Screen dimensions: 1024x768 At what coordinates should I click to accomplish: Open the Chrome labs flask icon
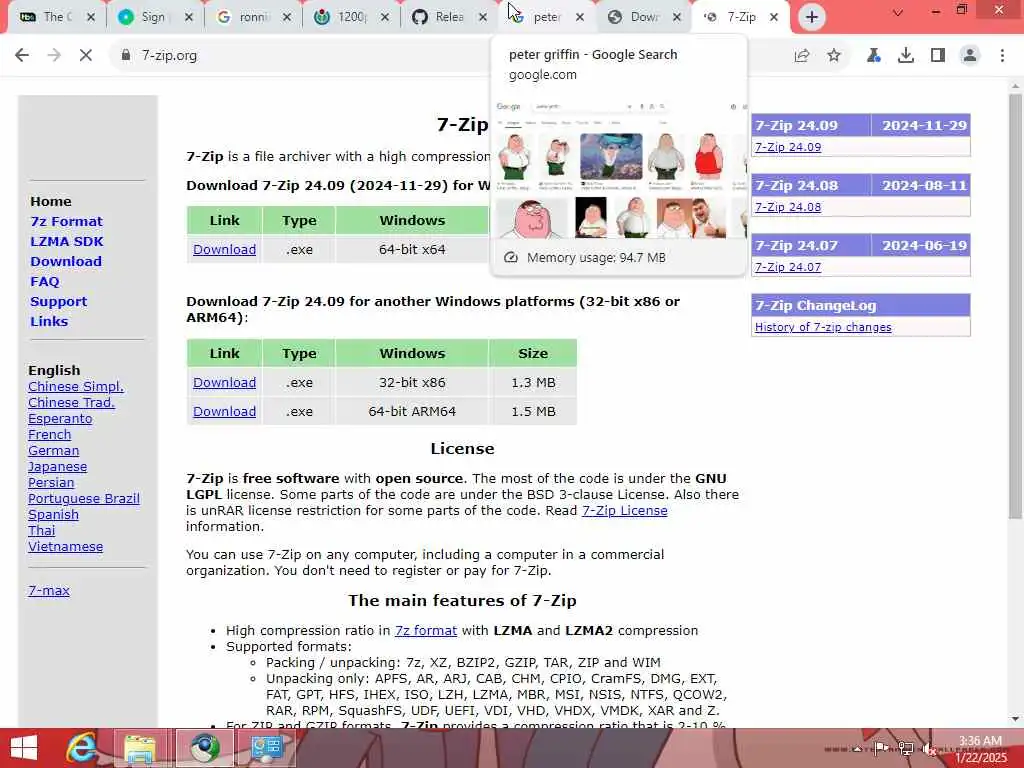873,56
